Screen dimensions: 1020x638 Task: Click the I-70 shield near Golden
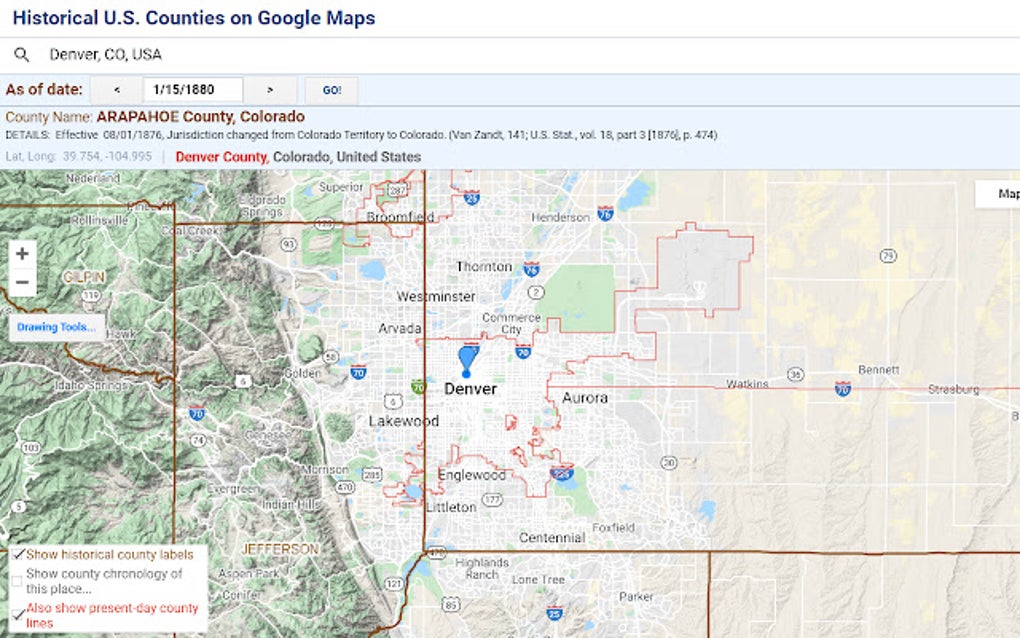click(x=358, y=373)
